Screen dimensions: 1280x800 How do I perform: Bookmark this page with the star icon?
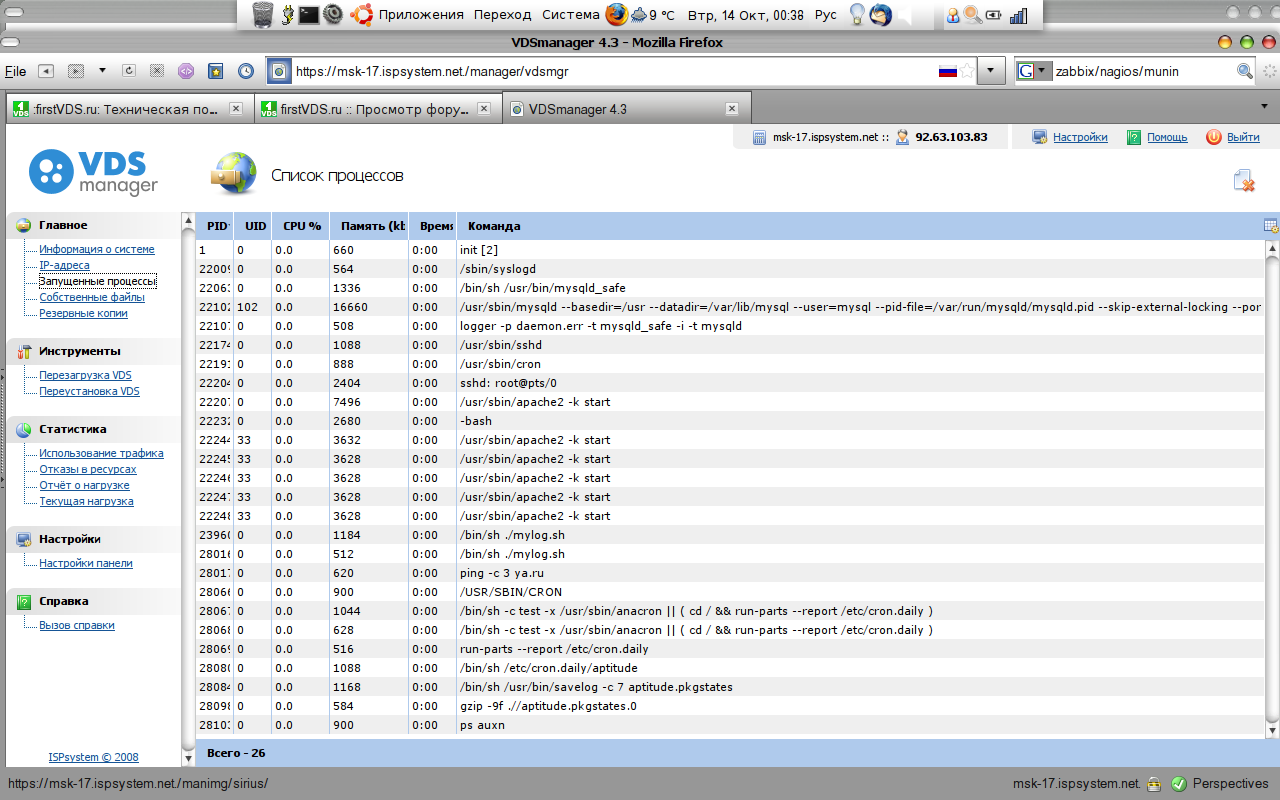[967, 71]
